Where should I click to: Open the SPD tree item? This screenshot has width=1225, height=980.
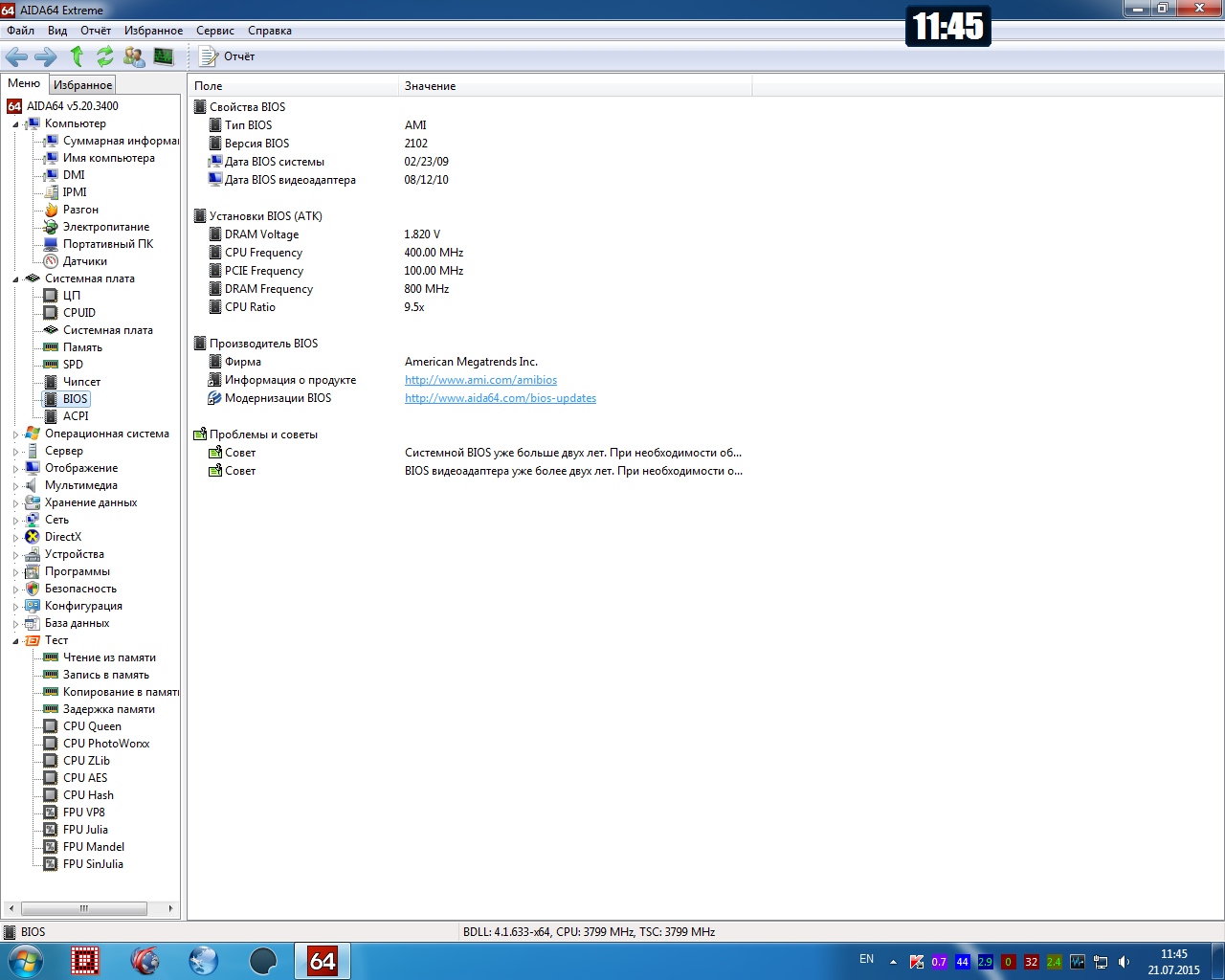(x=73, y=365)
